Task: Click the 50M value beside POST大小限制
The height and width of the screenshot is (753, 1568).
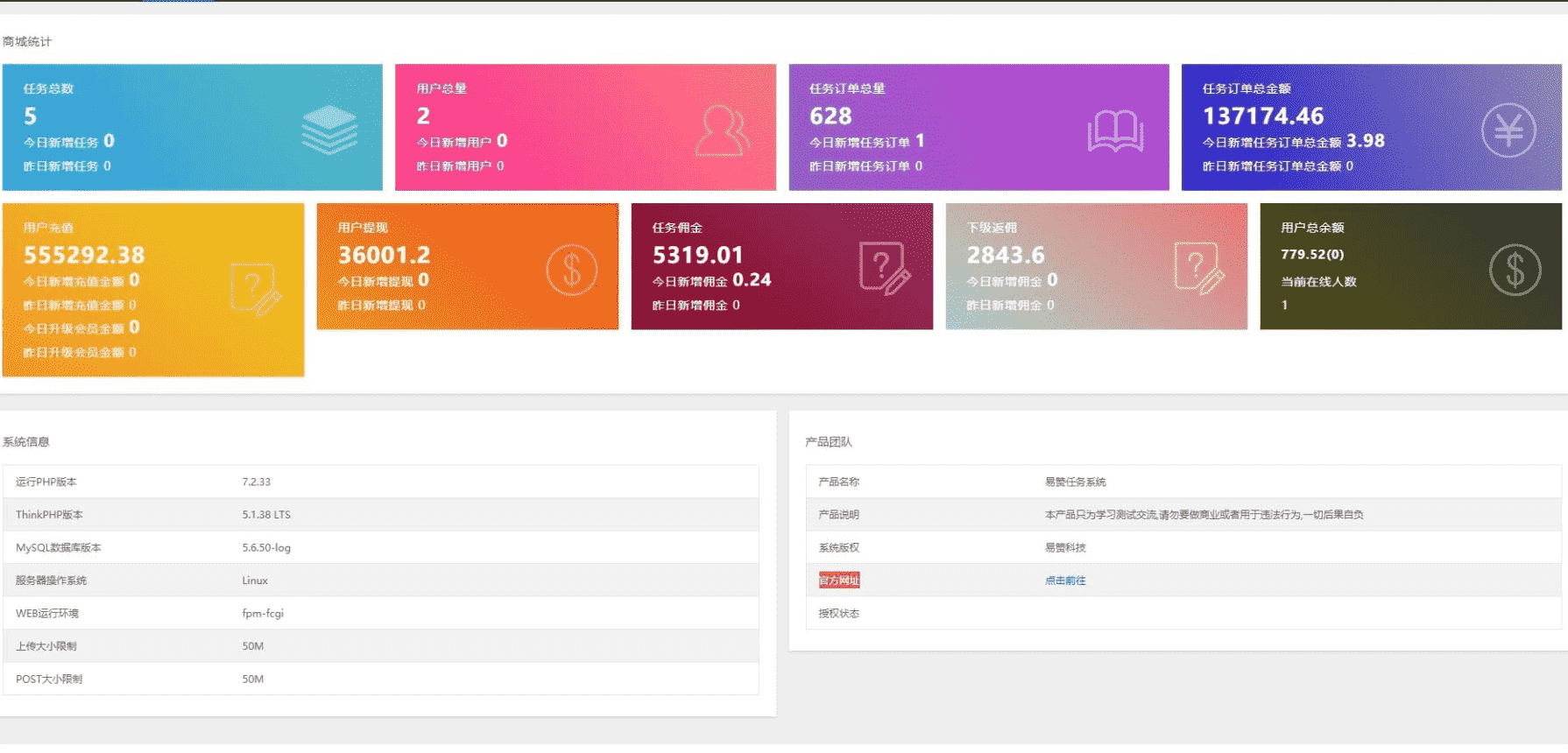Action: [253, 679]
